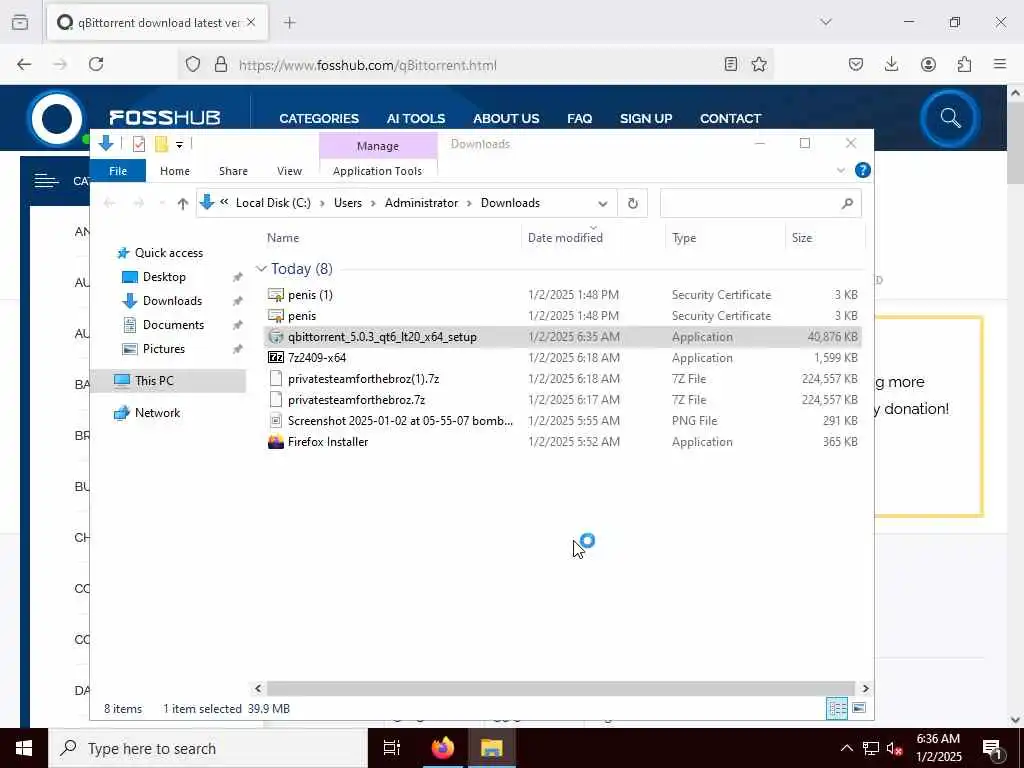1024x768 pixels.
Task: Select privatesteamforthebroz(1).7z file
Action: tap(563, 379)
